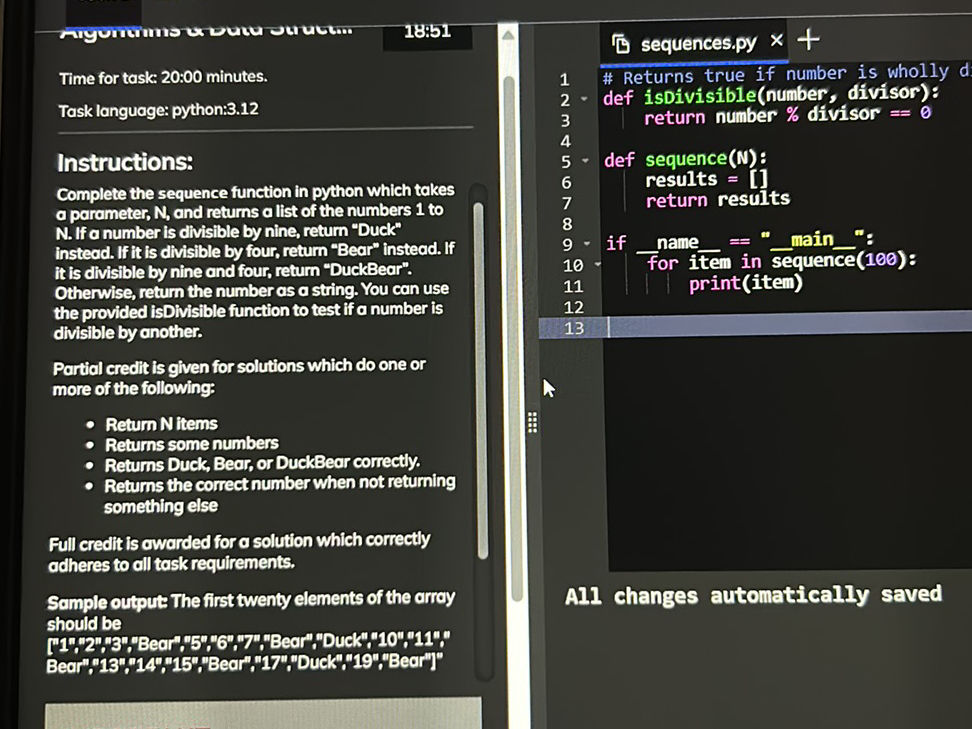Image resolution: width=972 pixels, height=729 pixels.
Task: Click line number 1 in the gutter
Action: 566,78
